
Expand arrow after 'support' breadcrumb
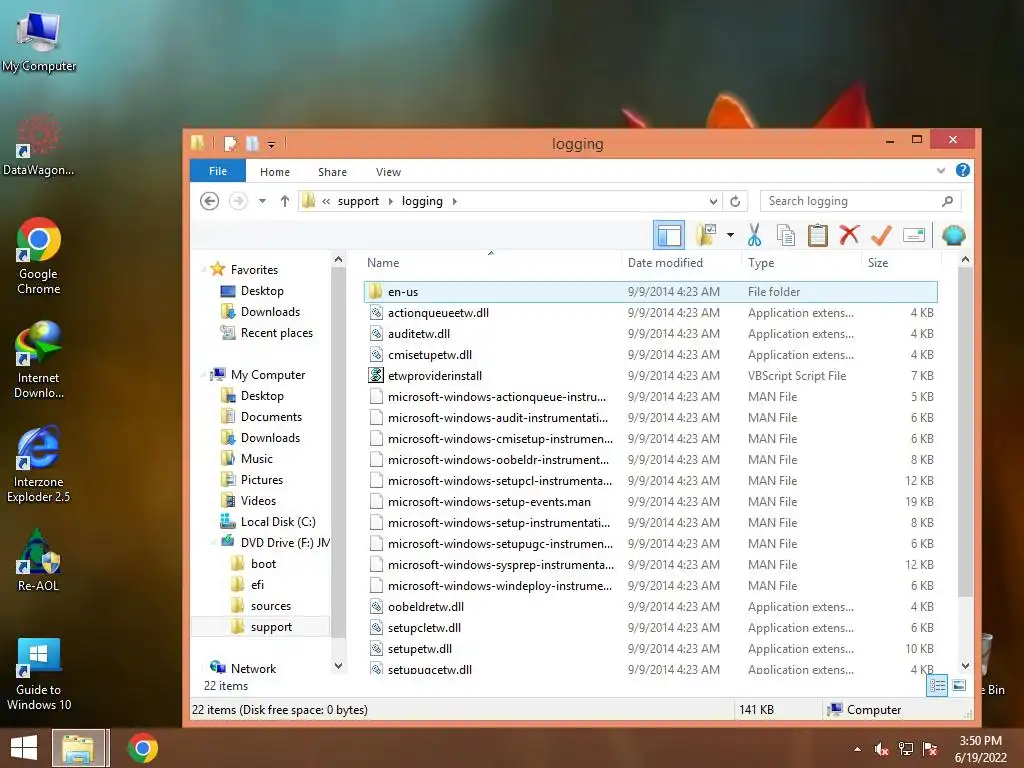tap(391, 201)
